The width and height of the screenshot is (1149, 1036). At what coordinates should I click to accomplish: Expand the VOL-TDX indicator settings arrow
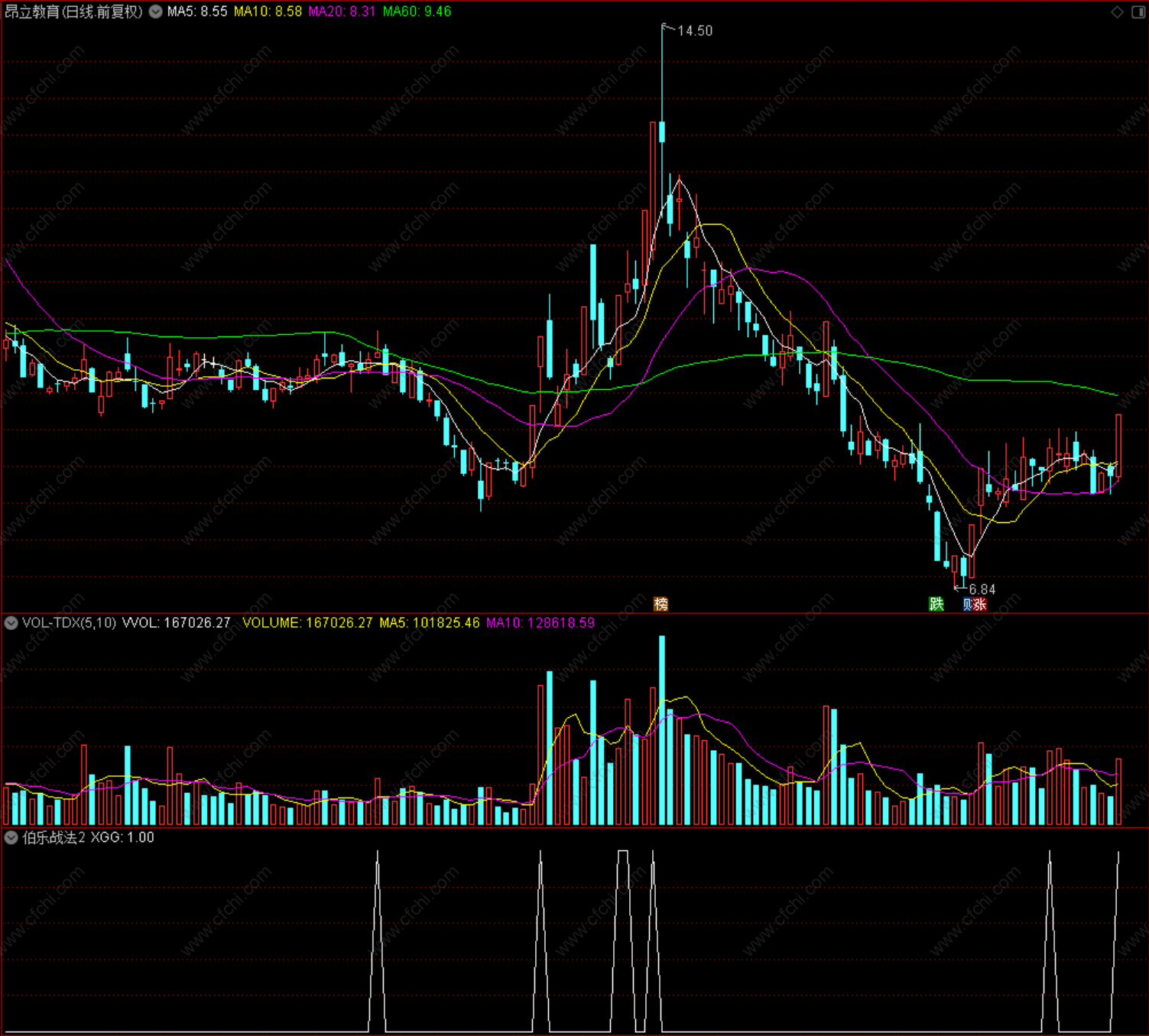(x=11, y=623)
